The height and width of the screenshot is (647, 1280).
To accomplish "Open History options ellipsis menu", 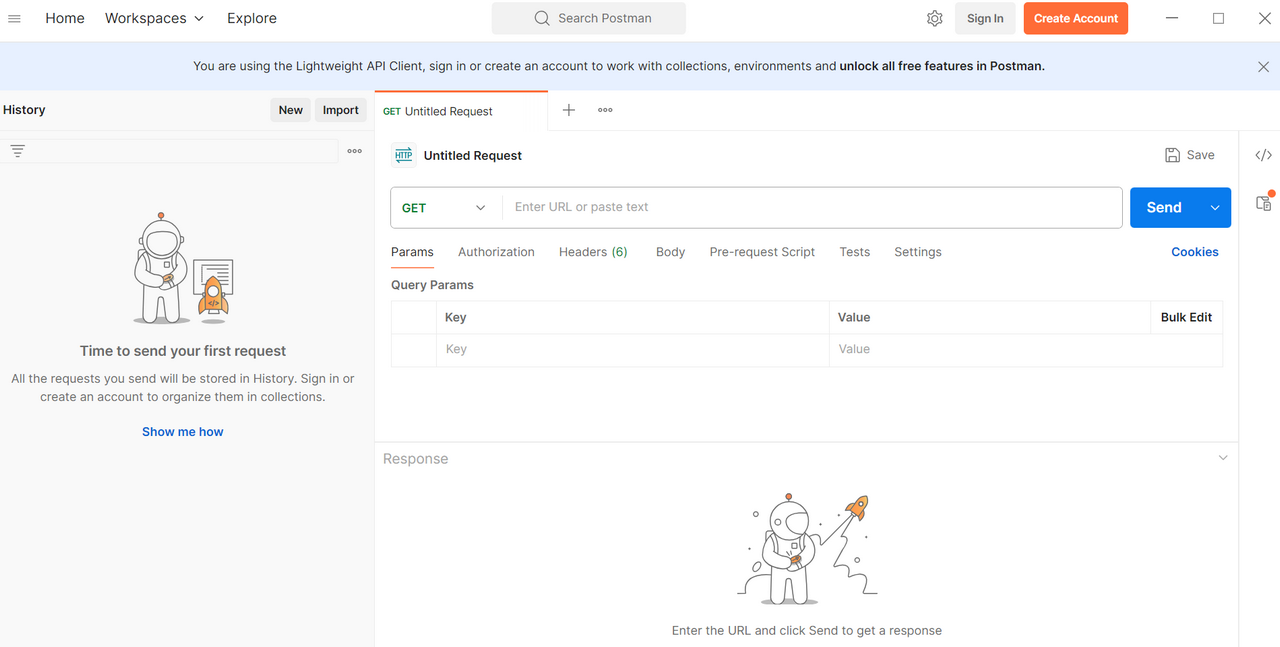I will tap(354, 151).
